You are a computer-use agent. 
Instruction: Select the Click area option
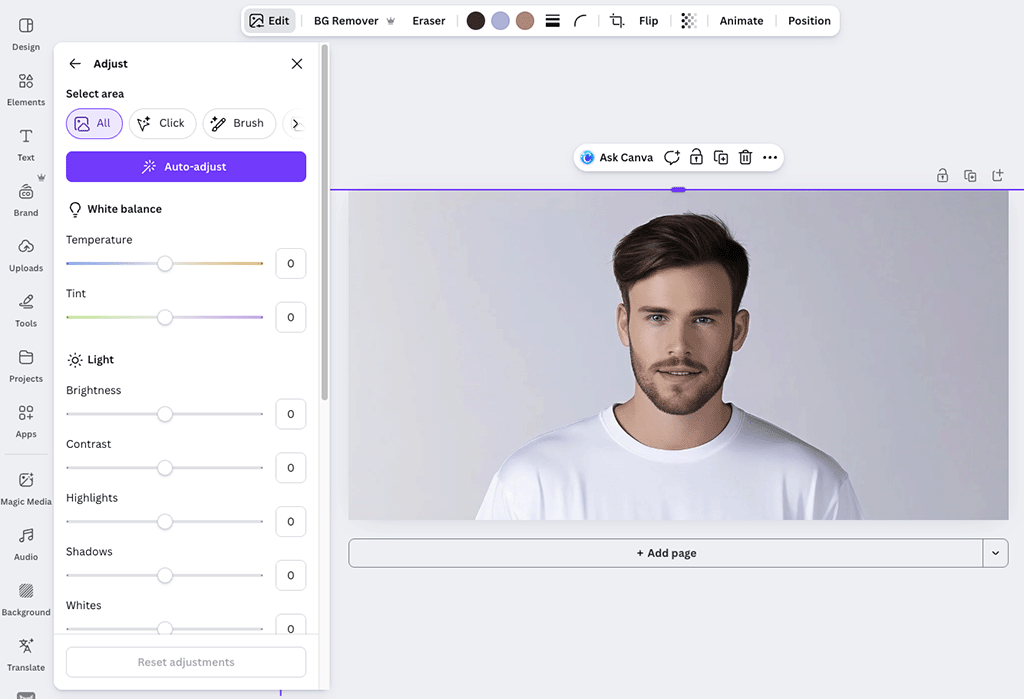pyautogui.click(x=162, y=123)
